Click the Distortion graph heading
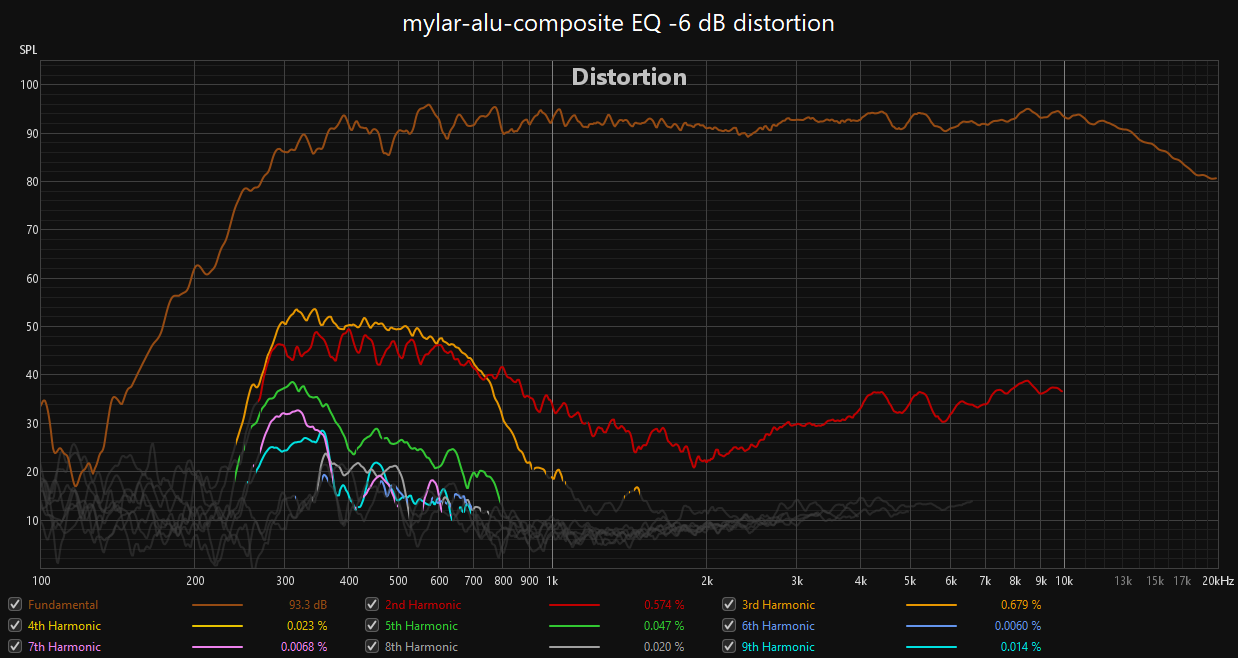1238x658 pixels. (629, 77)
